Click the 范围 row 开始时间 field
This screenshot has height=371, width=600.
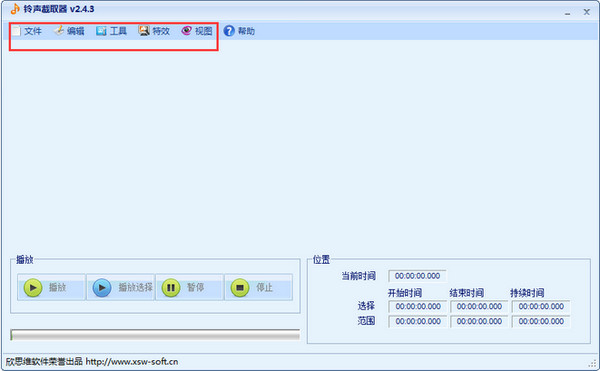click(x=417, y=321)
